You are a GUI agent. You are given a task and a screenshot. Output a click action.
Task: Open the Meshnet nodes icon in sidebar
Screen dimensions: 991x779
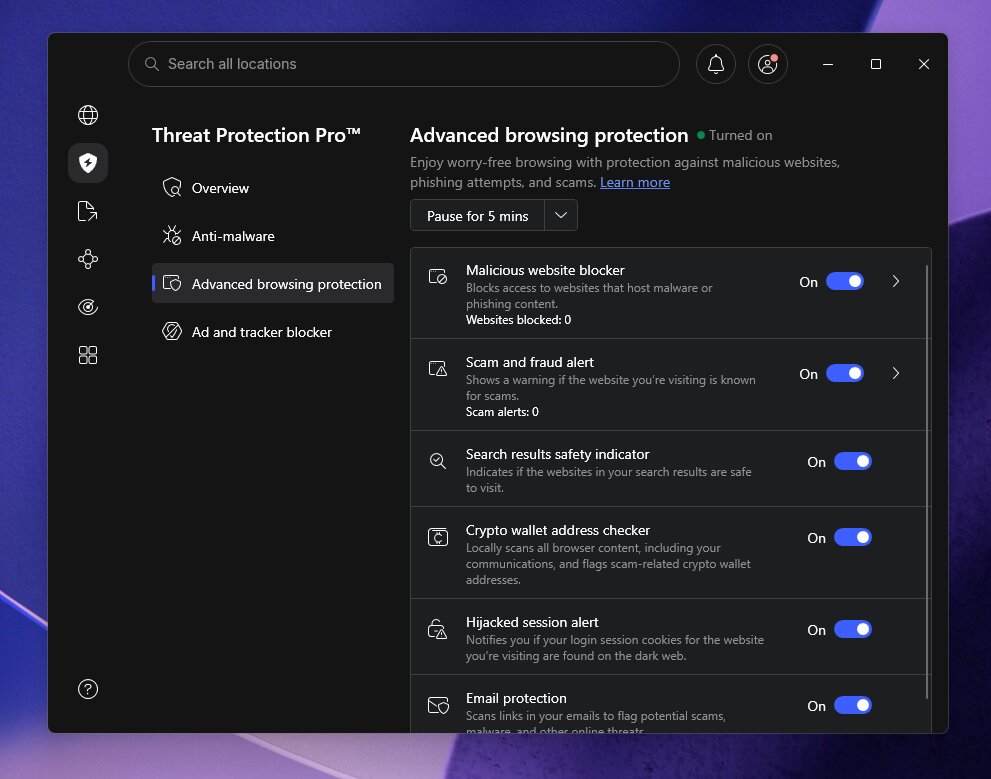(88, 259)
